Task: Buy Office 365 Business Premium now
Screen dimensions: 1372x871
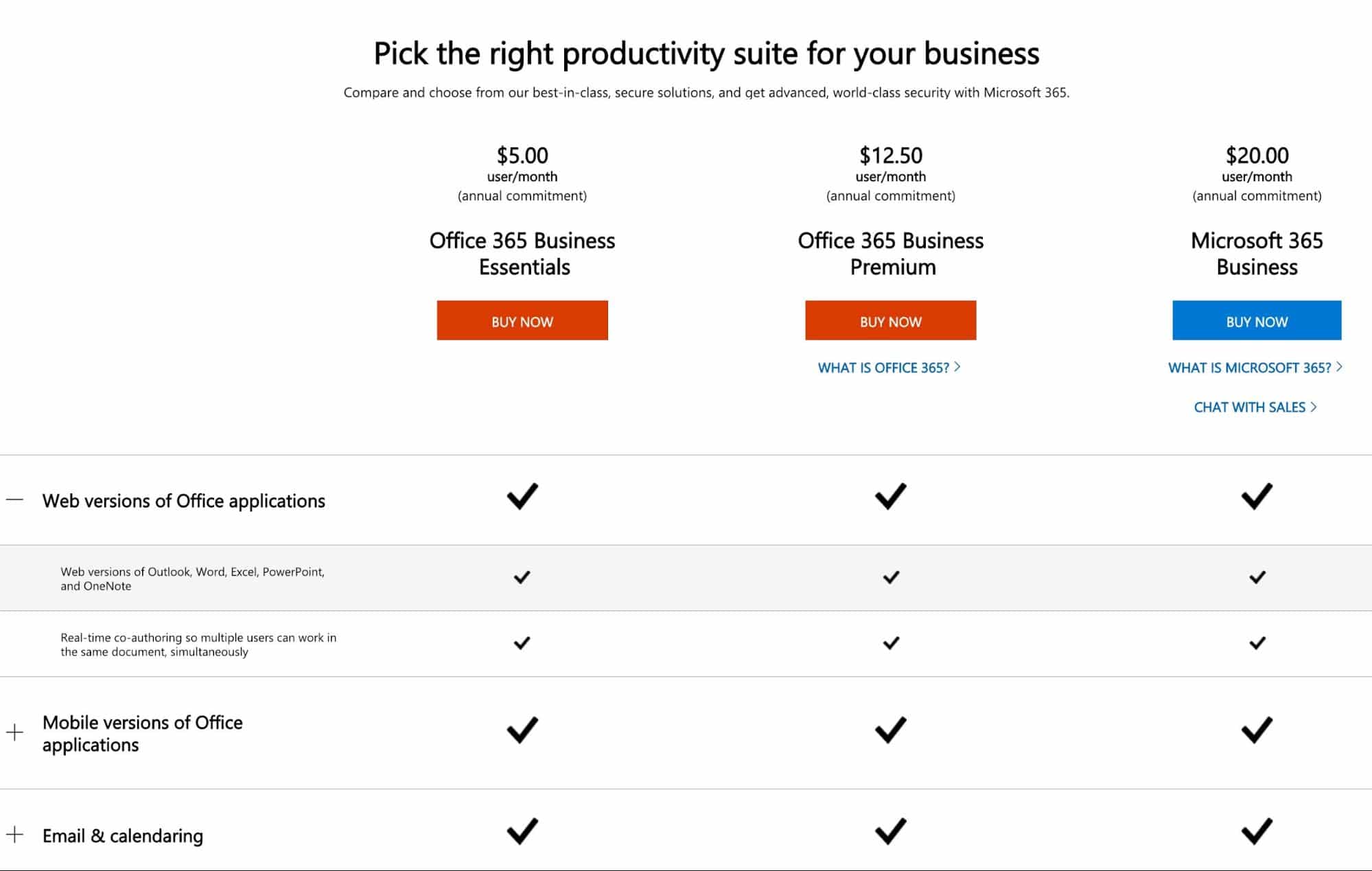Action: coord(890,321)
